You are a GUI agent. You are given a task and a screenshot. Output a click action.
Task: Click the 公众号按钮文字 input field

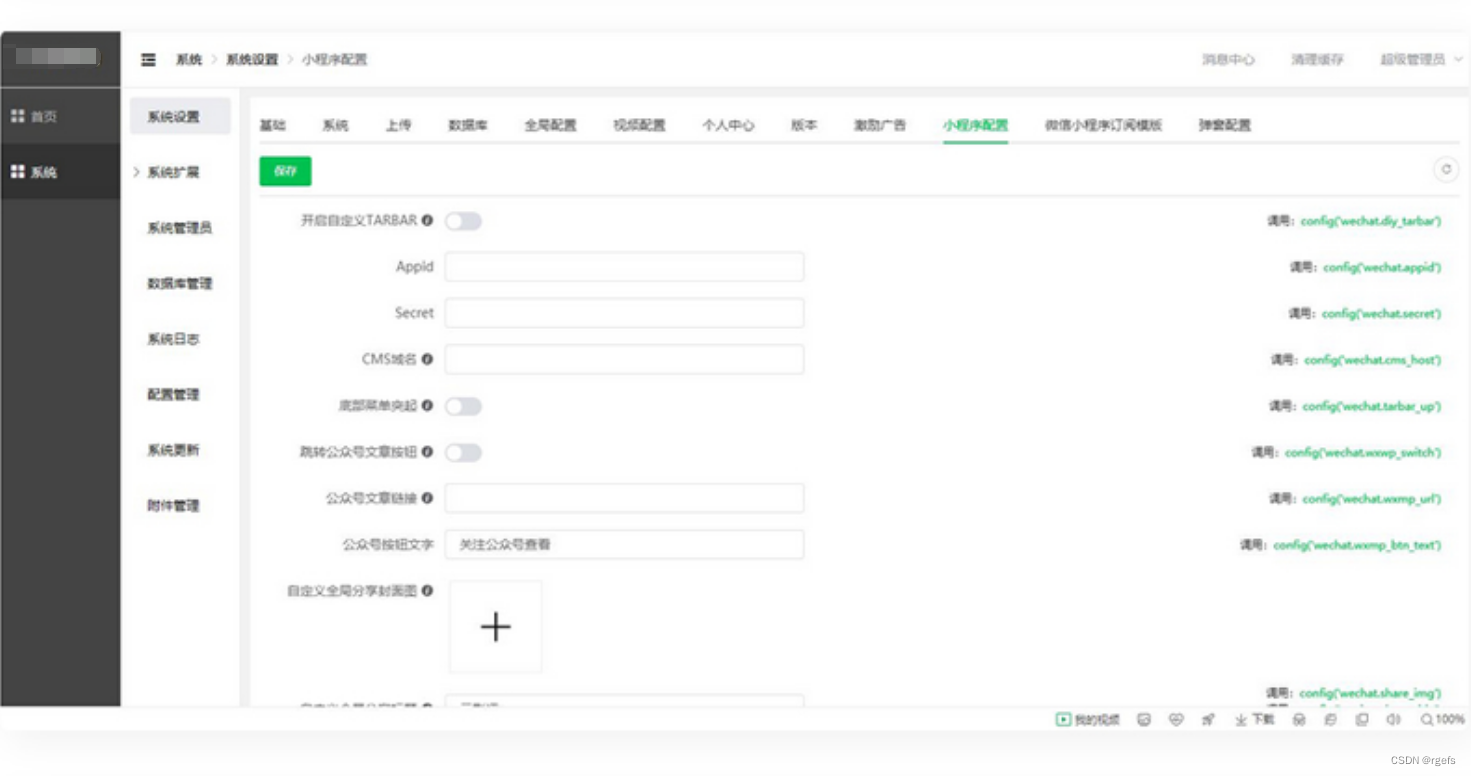[x=624, y=545]
